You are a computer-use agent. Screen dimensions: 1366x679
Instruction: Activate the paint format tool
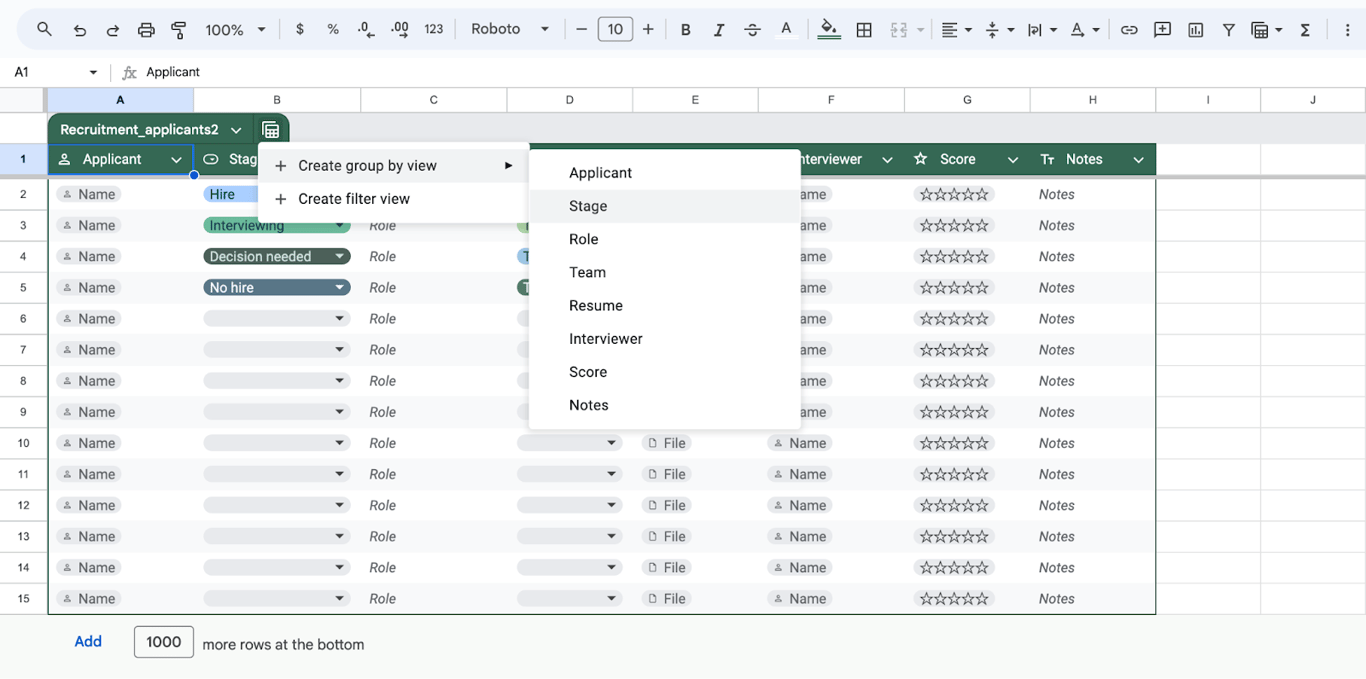(179, 30)
